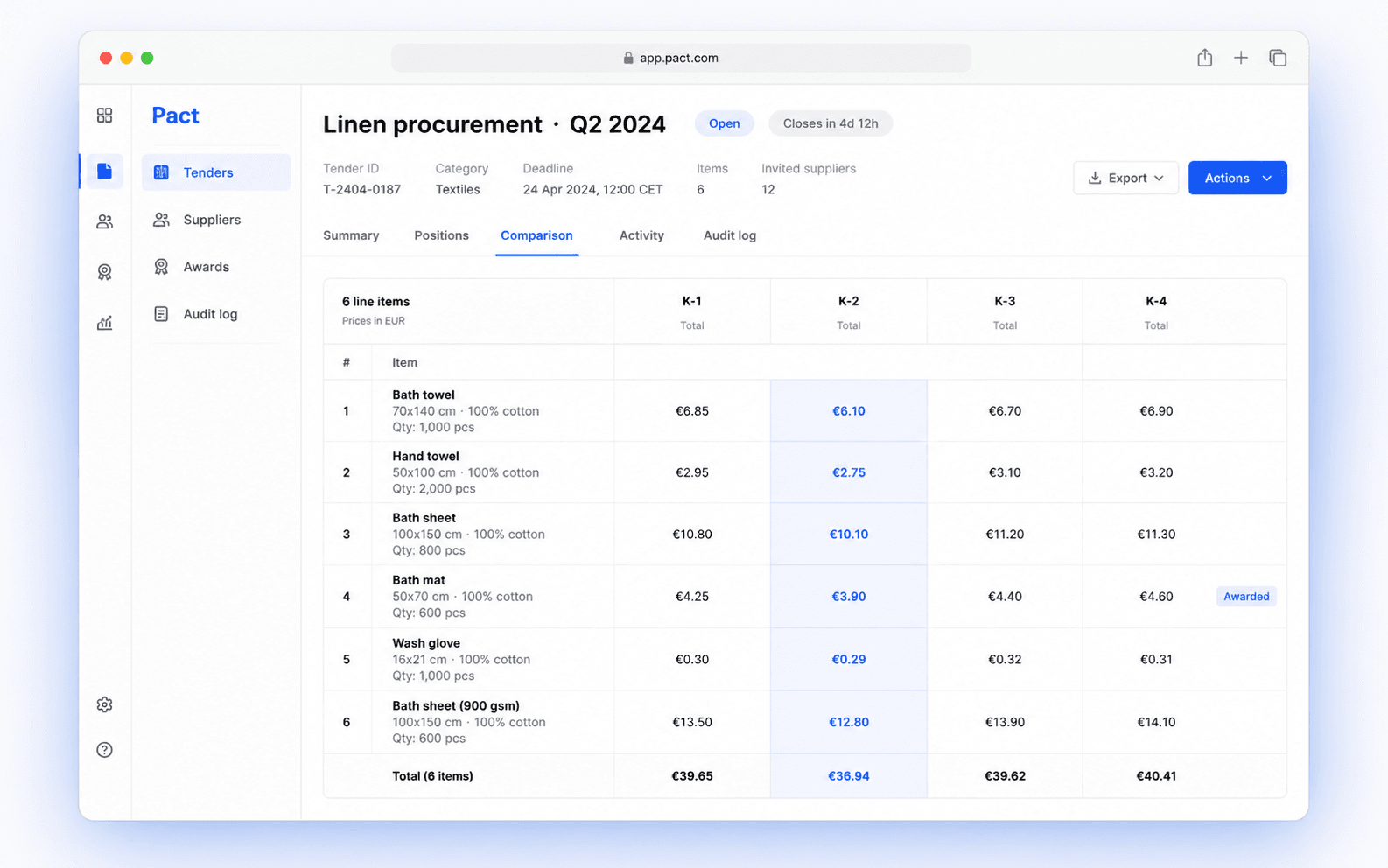Click the Total (6 items) row label
Image resolution: width=1388 pixels, height=868 pixels.
click(x=432, y=776)
